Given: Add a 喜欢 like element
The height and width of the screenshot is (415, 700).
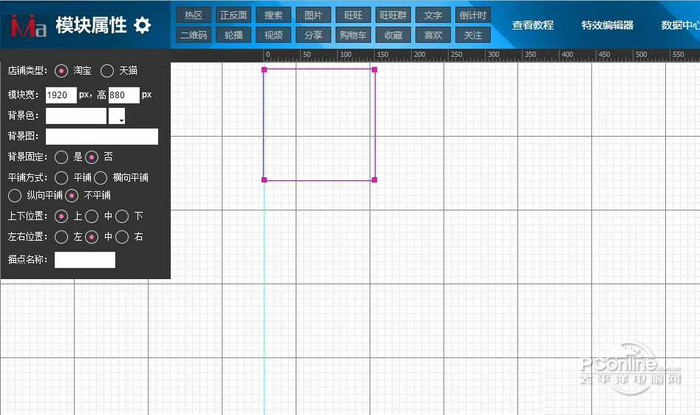Looking at the screenshot, I should (433, 35).
